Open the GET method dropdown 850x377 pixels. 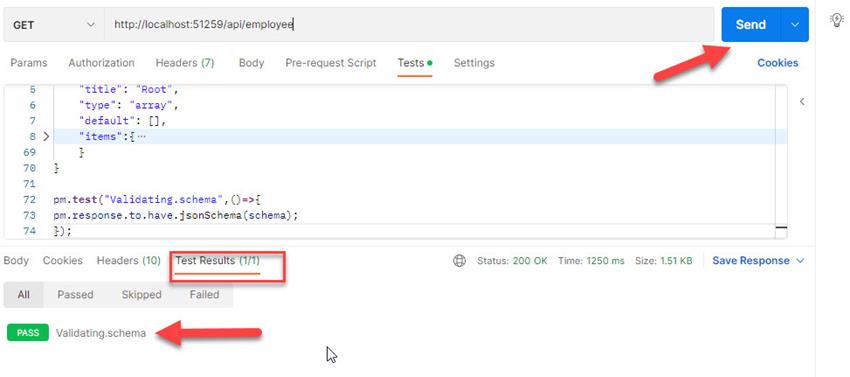point(53,25)
